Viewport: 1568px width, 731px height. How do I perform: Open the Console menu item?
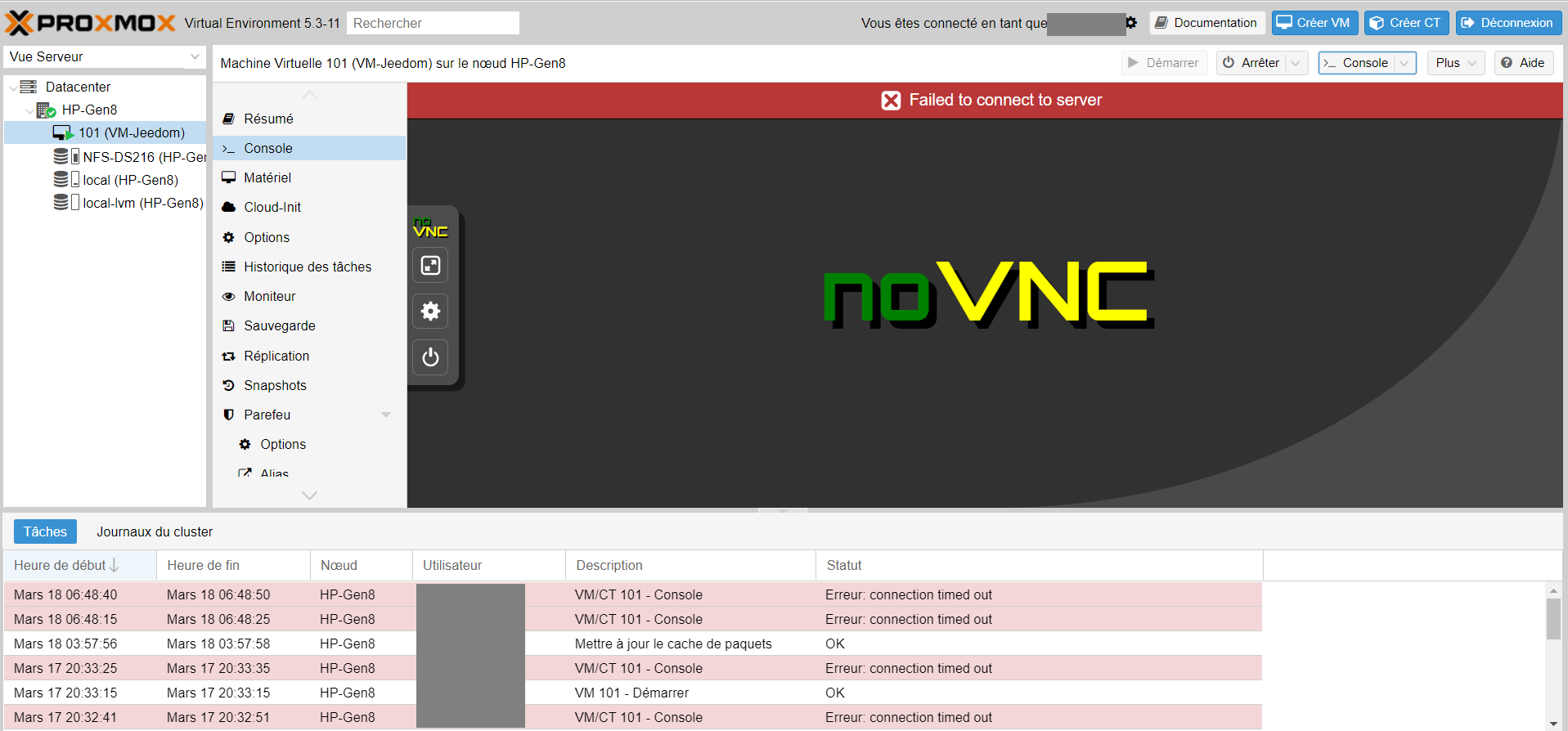(x=309, y=148)
